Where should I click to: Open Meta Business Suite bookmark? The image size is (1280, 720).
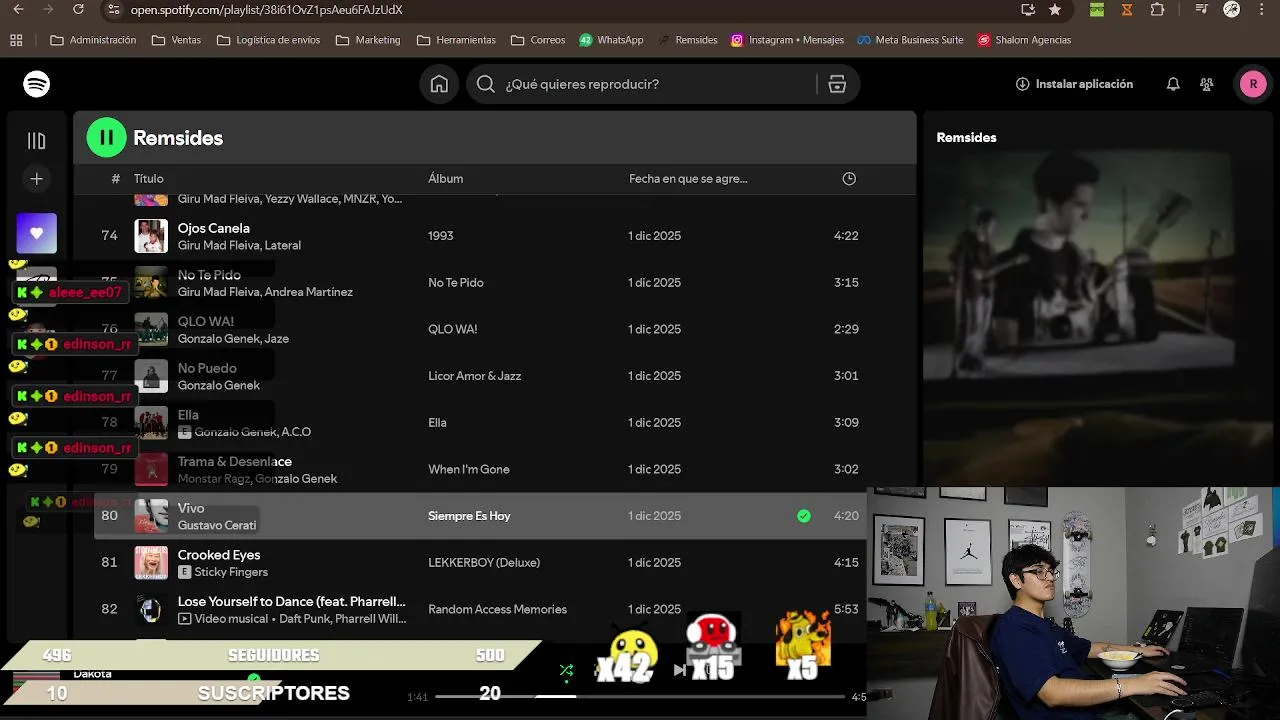tap(910, 40)
